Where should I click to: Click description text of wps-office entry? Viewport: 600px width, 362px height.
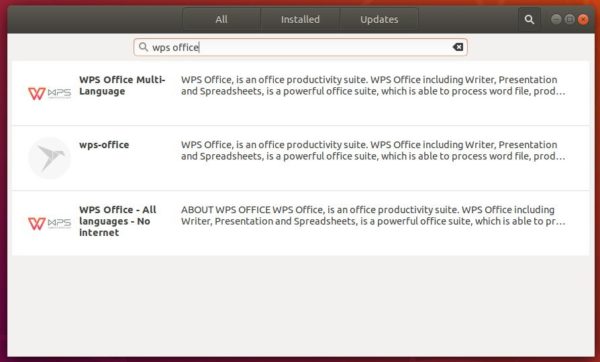373,150
